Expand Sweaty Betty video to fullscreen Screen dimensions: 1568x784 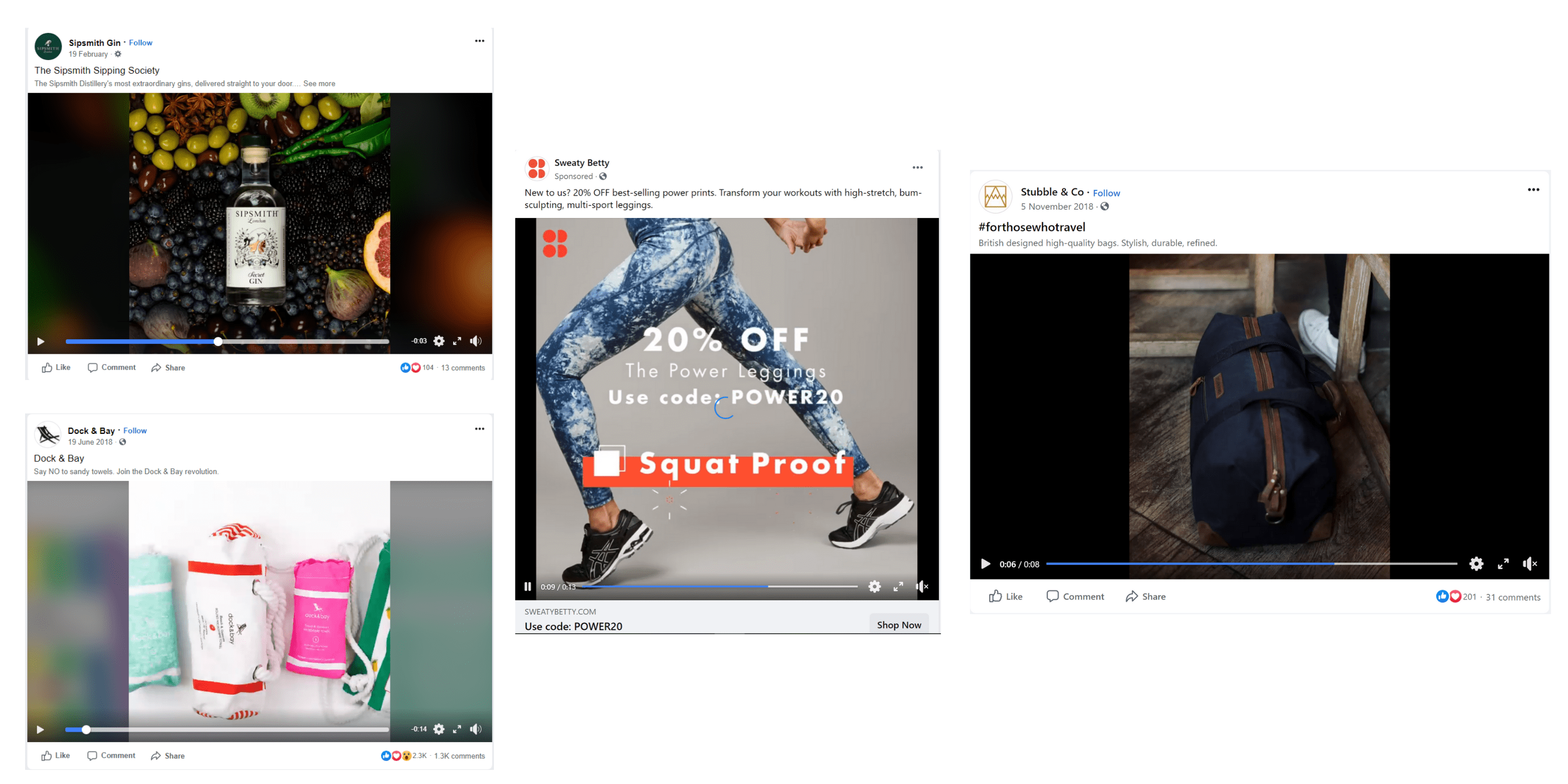898,587
